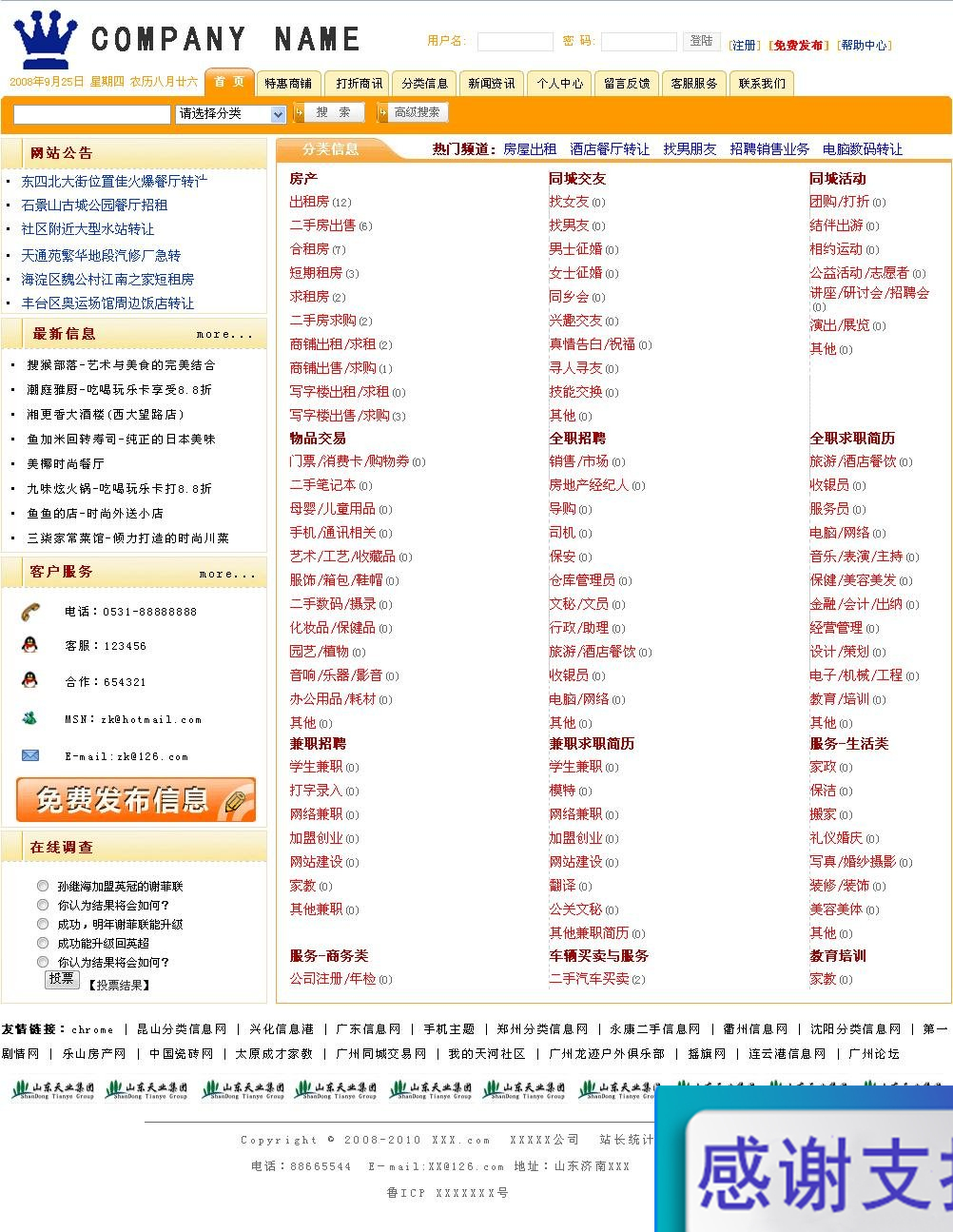Open hot channel 房屋出租
The image size is (953, 1232).
tap(530, 149)
